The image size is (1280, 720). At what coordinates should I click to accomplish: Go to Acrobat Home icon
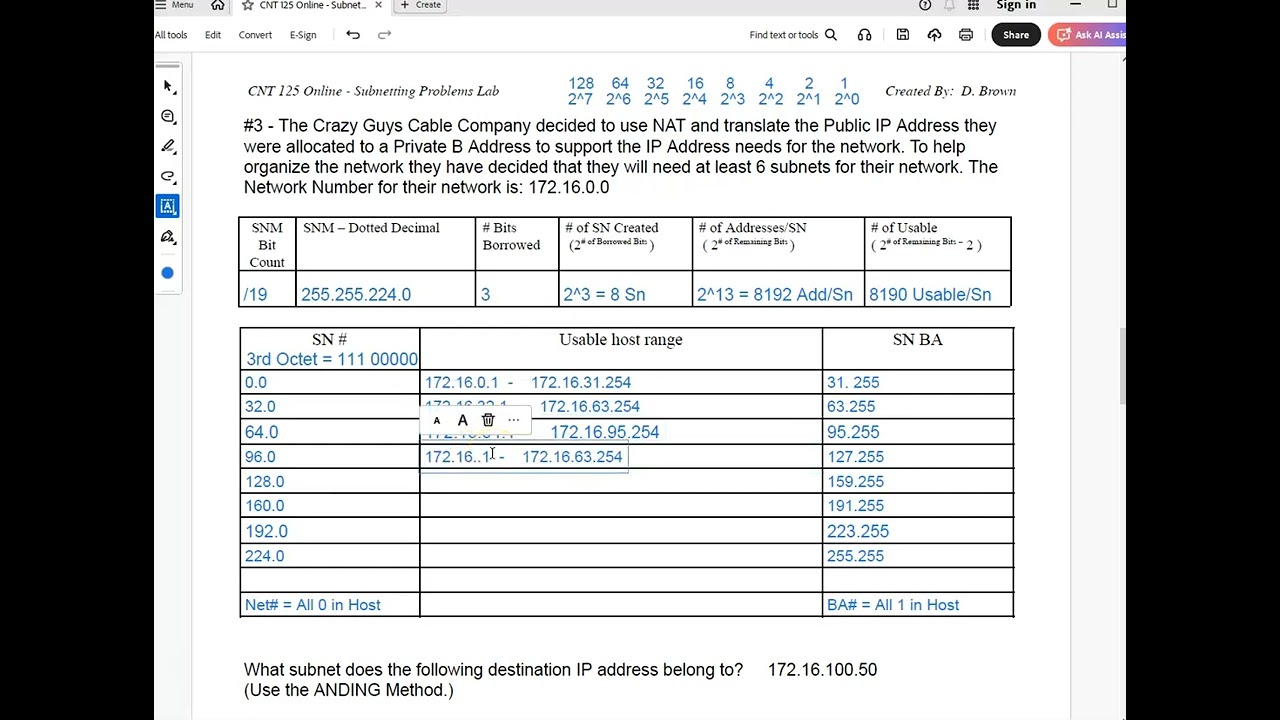click(x=218, y=5)
